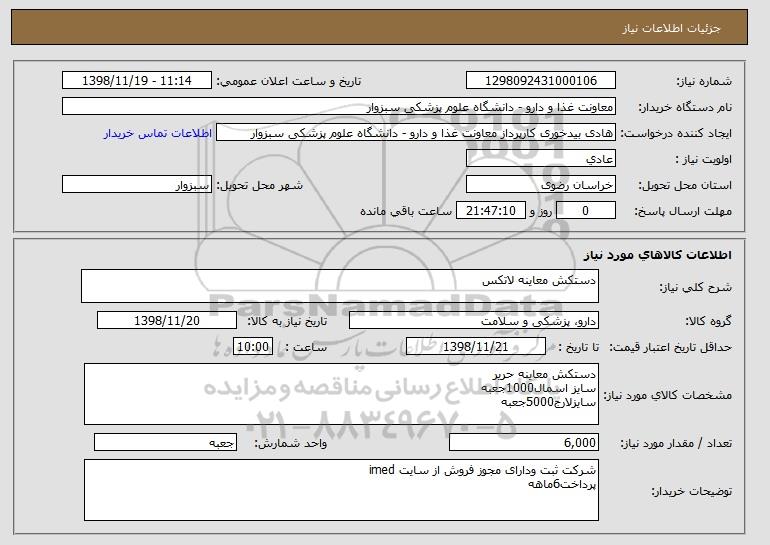The height and width of the screenshot is (545, 770).
Task: Click the مشخصات کالای مورد نیاز text area
Action: [341, 394]
